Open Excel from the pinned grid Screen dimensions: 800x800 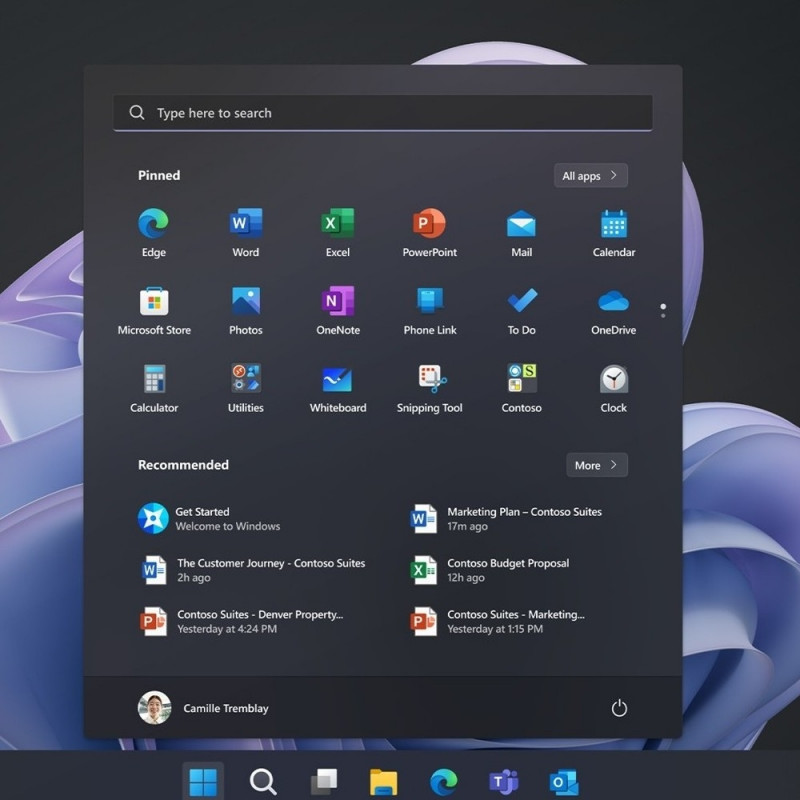tap(338, 232)
